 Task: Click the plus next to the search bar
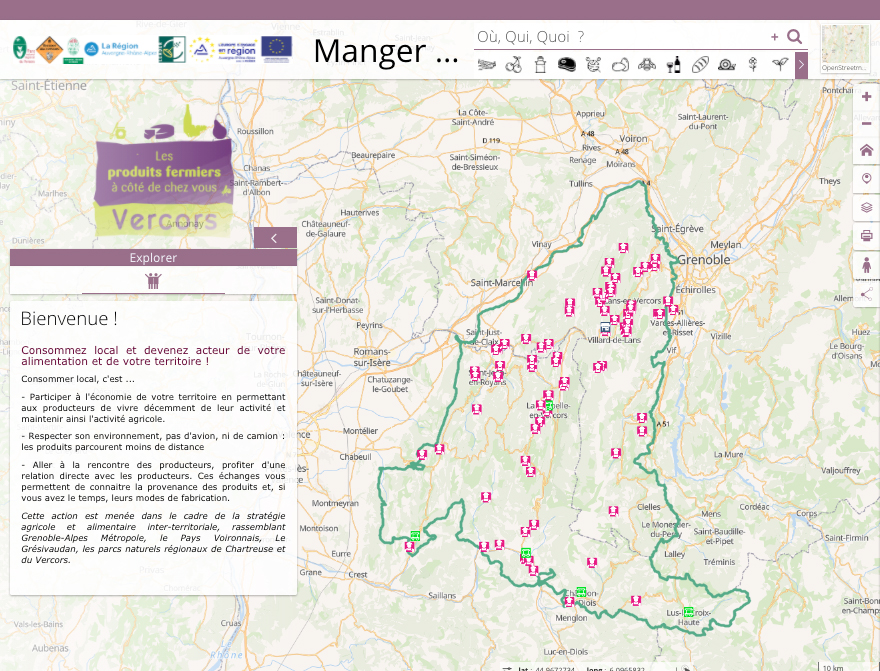(775, 35)
